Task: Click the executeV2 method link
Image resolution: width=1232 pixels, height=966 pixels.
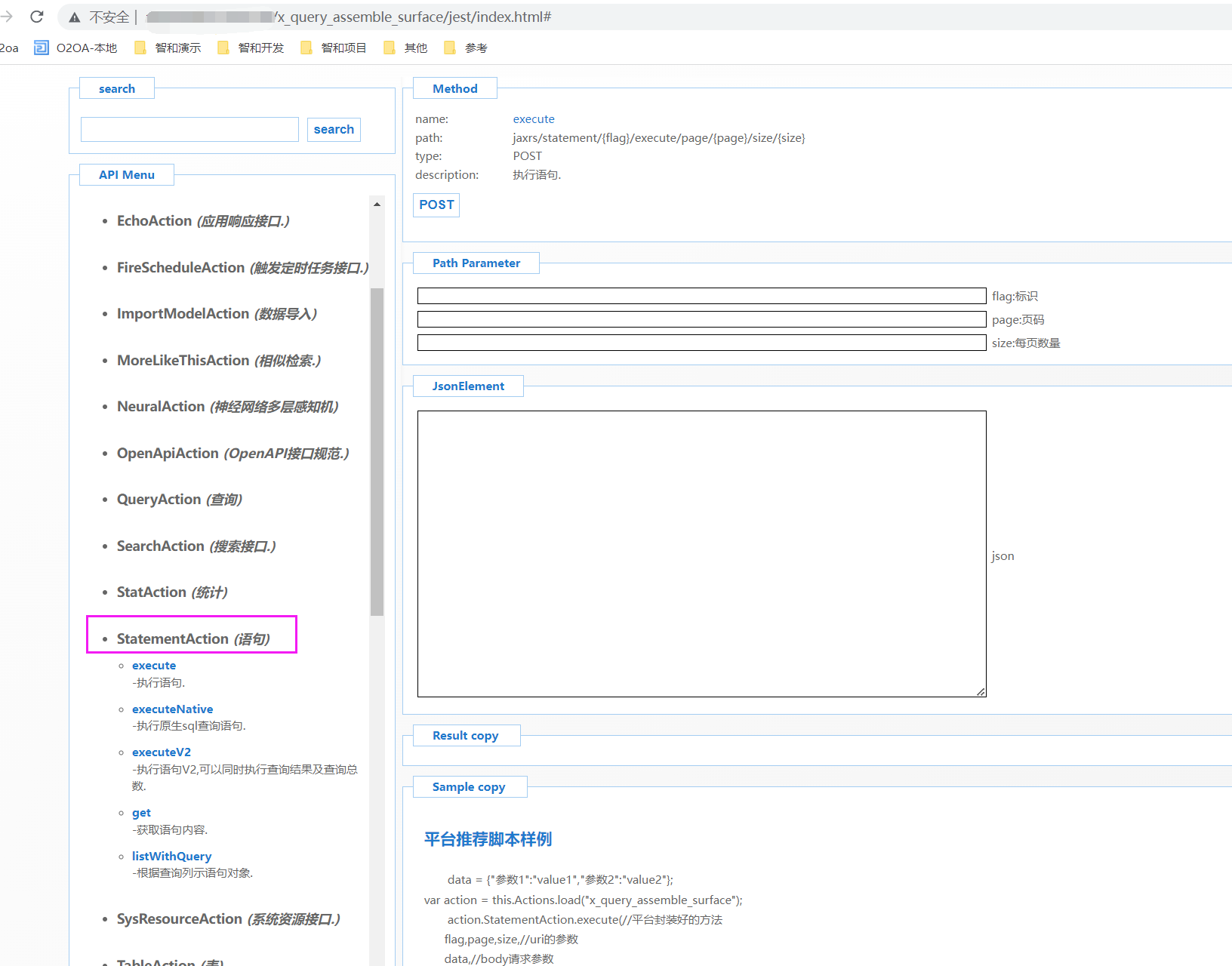Action: [x=161, y=752]
